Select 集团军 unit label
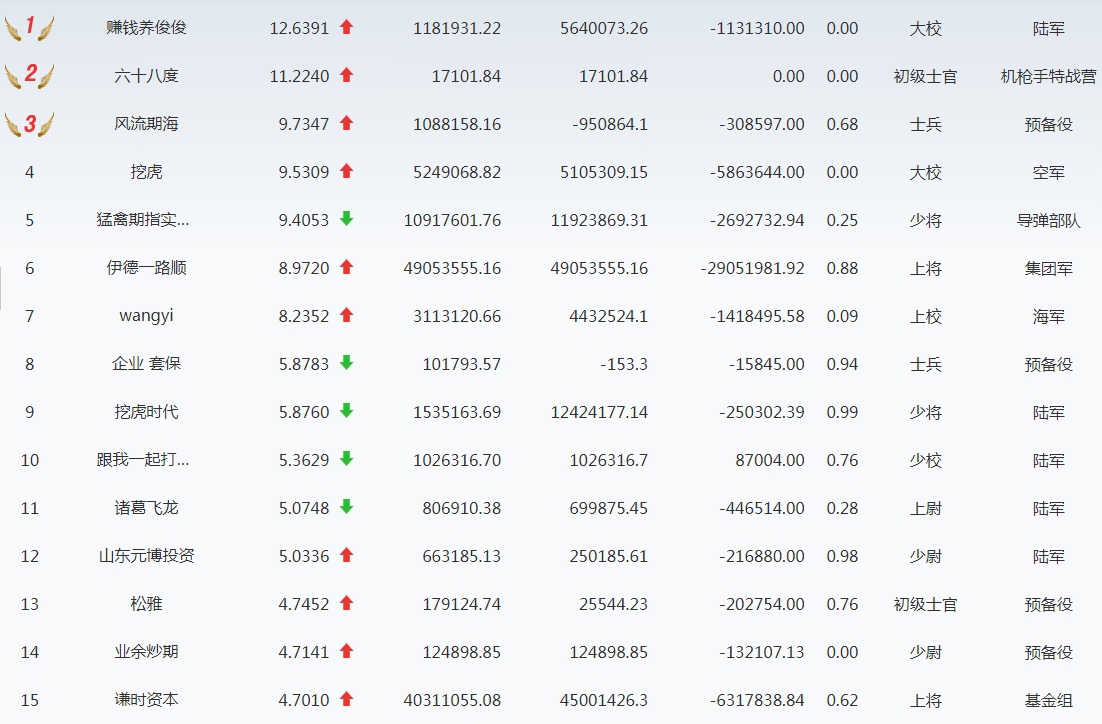Screen dimensions: 1102x724 (x=1048, y=268)
